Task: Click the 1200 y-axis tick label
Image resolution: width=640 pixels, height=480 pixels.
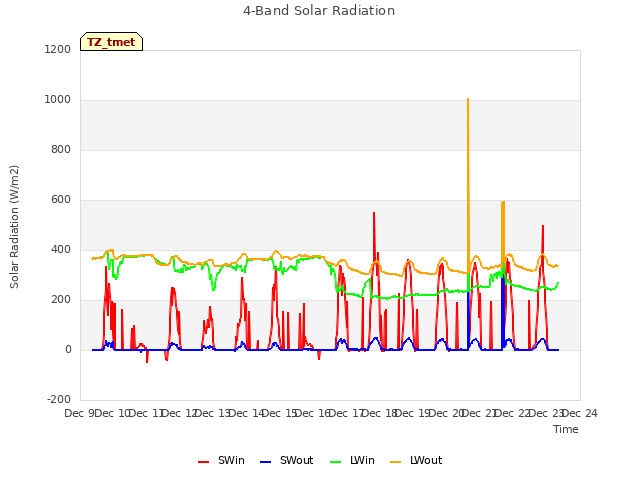Action: (x=58, y=49)
